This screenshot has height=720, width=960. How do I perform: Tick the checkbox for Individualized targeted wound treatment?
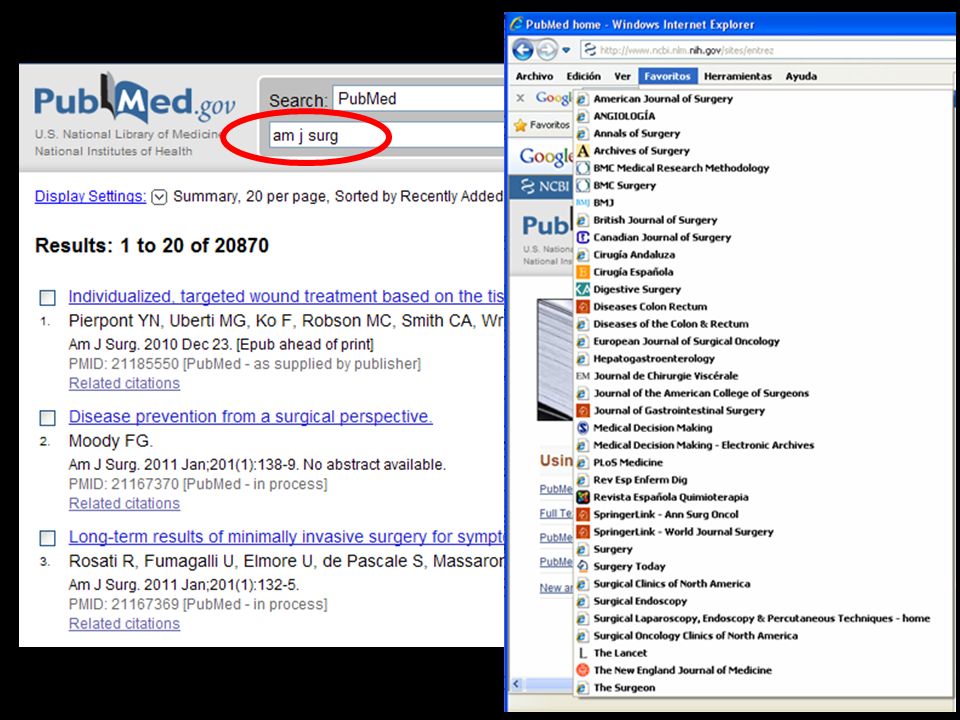click(47, 298)
